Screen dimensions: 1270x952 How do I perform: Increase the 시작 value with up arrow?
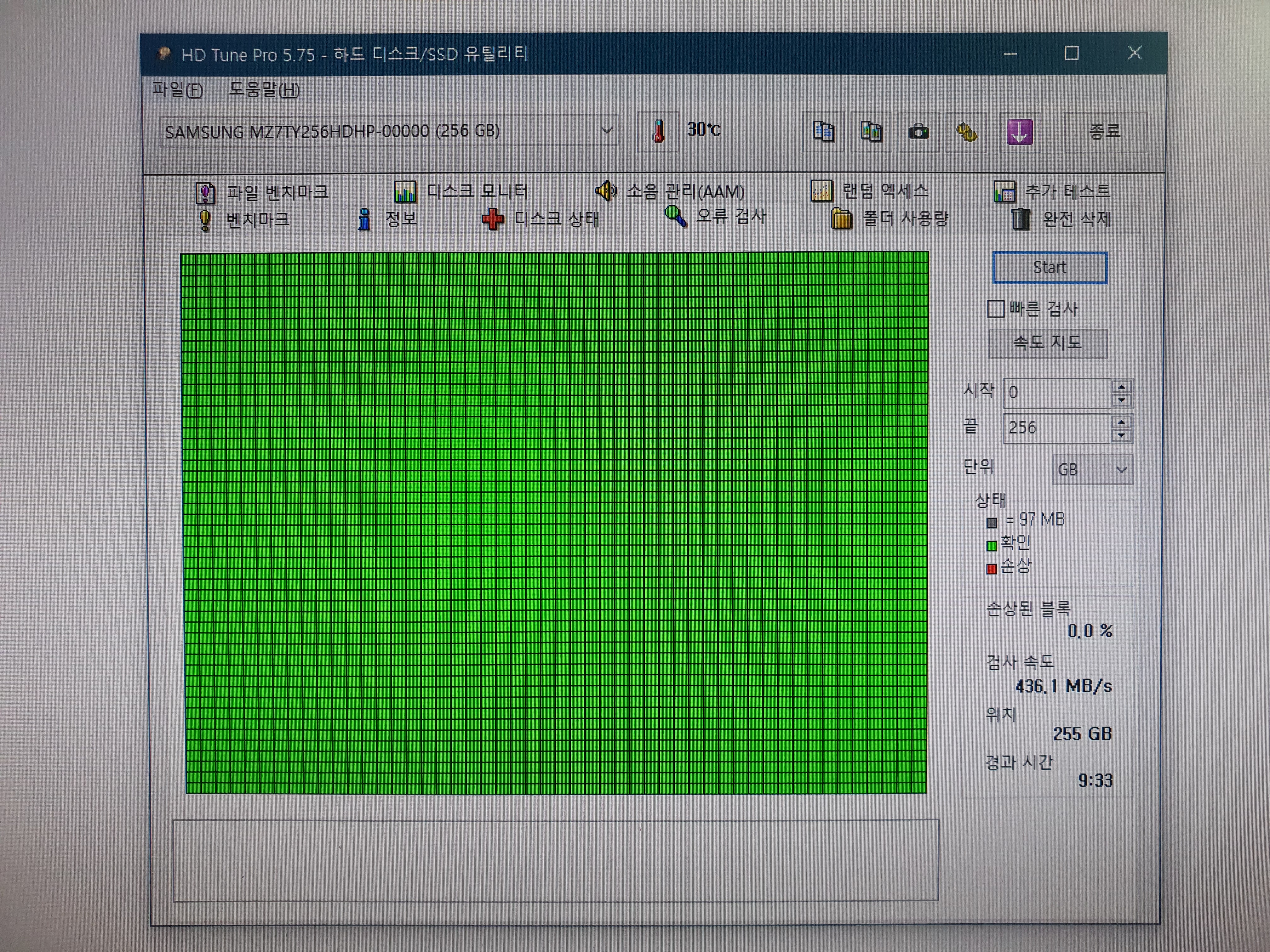pyautogui.click(x=1122, y=387)
